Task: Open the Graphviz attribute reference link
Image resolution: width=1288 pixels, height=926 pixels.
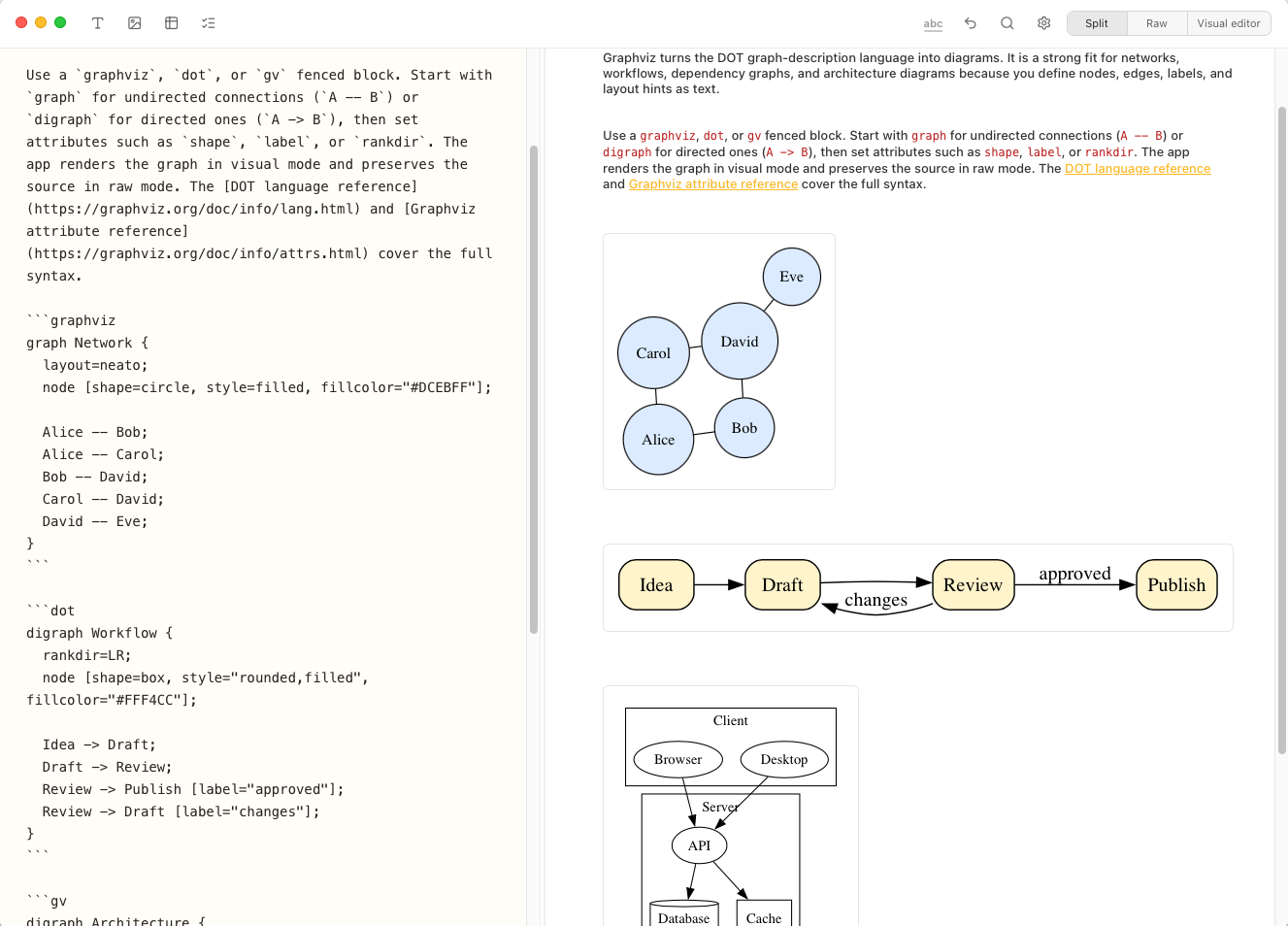Action: pyautogui.click(x=713, y=184)
